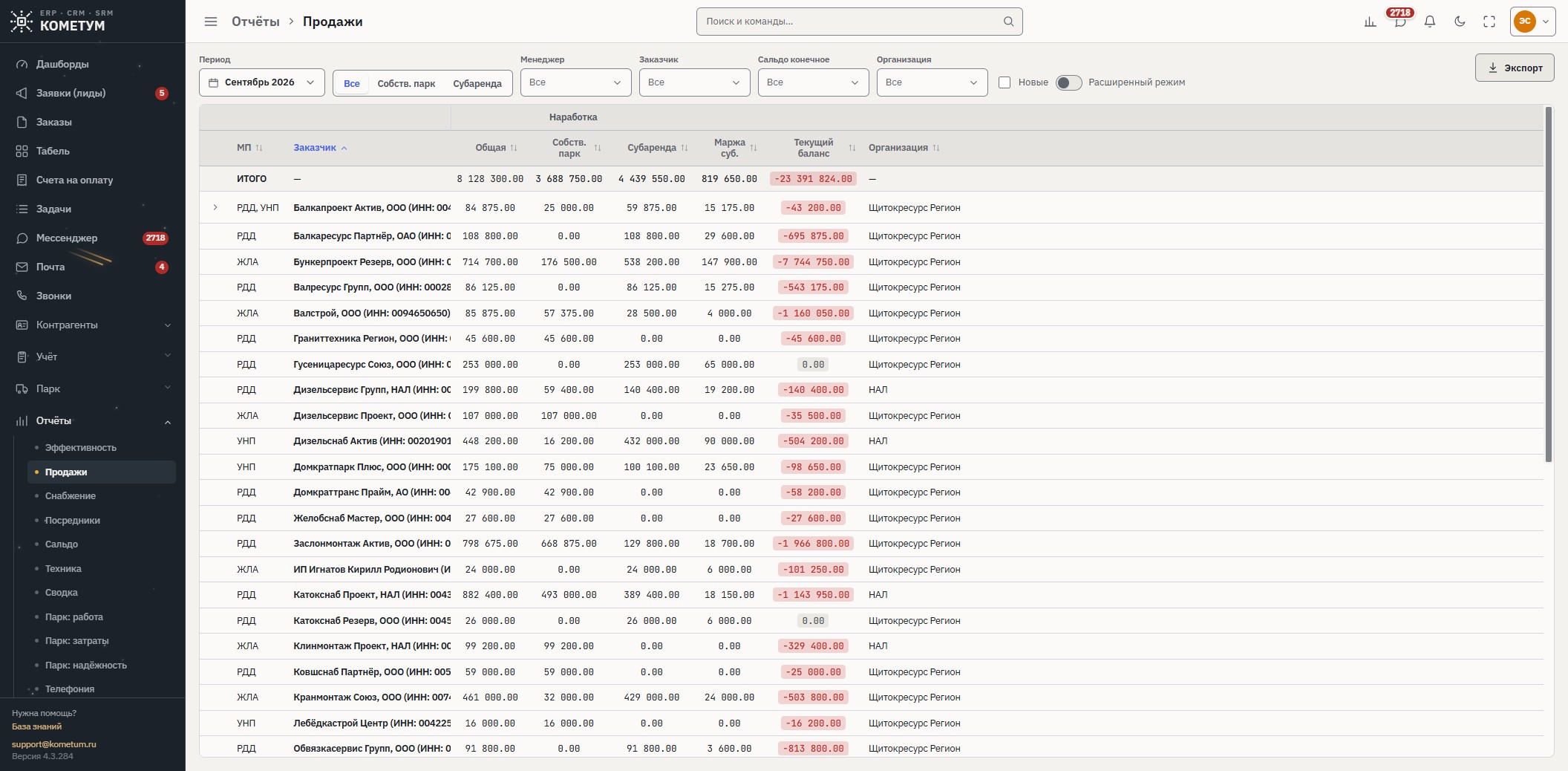The image size is (1568, 771).
Task: Click Отчёты breadcrumb link
Action: tap(255, 22)
